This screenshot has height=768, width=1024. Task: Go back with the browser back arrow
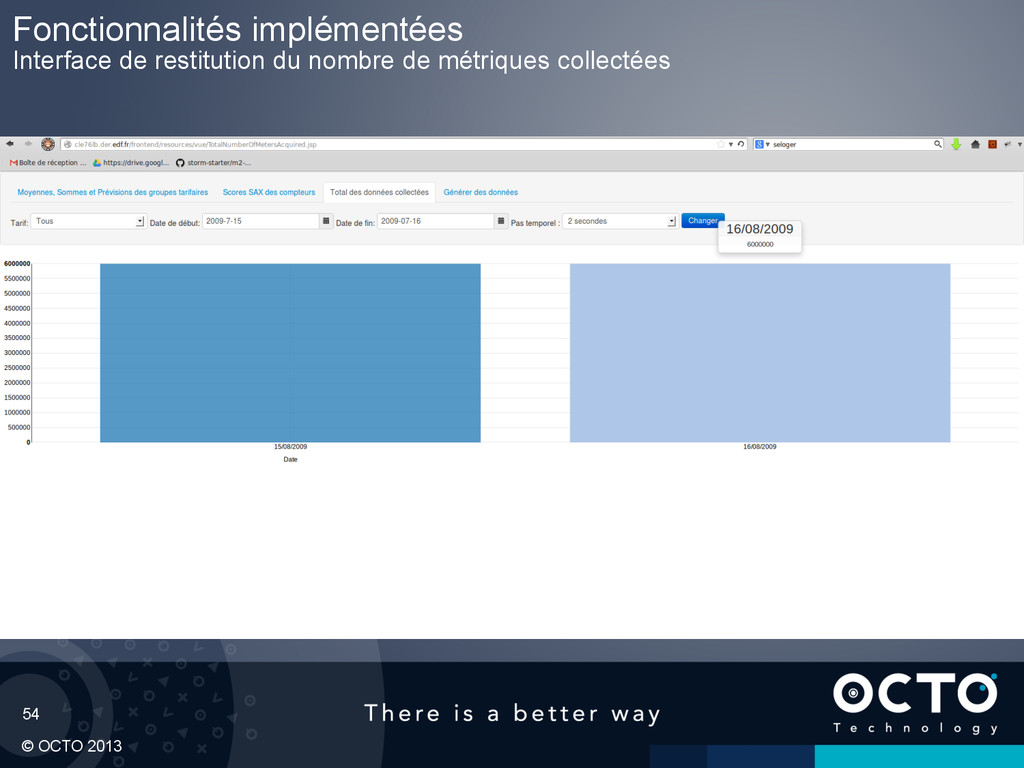10,144
